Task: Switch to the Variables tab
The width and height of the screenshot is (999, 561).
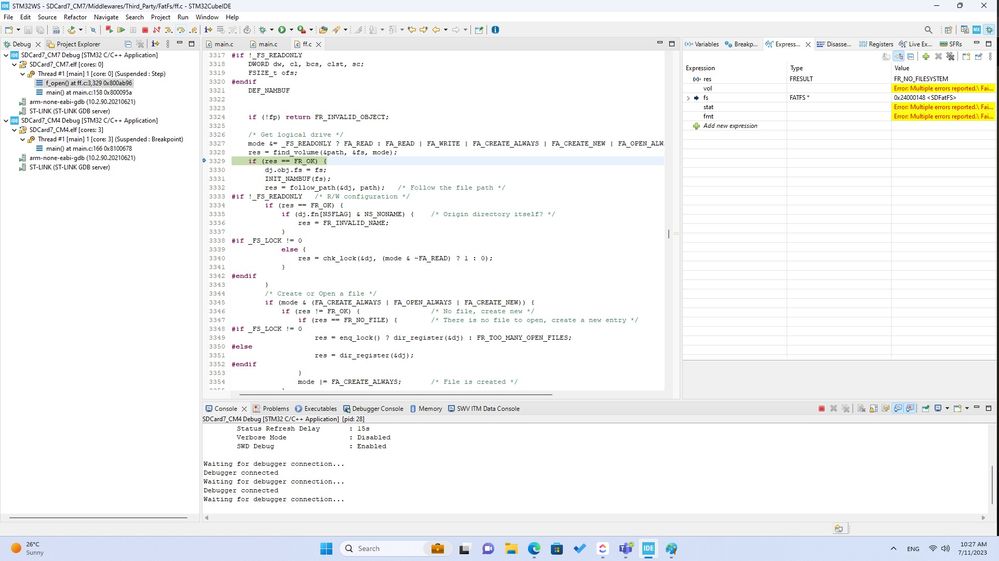Action: [x=701, y=44]
